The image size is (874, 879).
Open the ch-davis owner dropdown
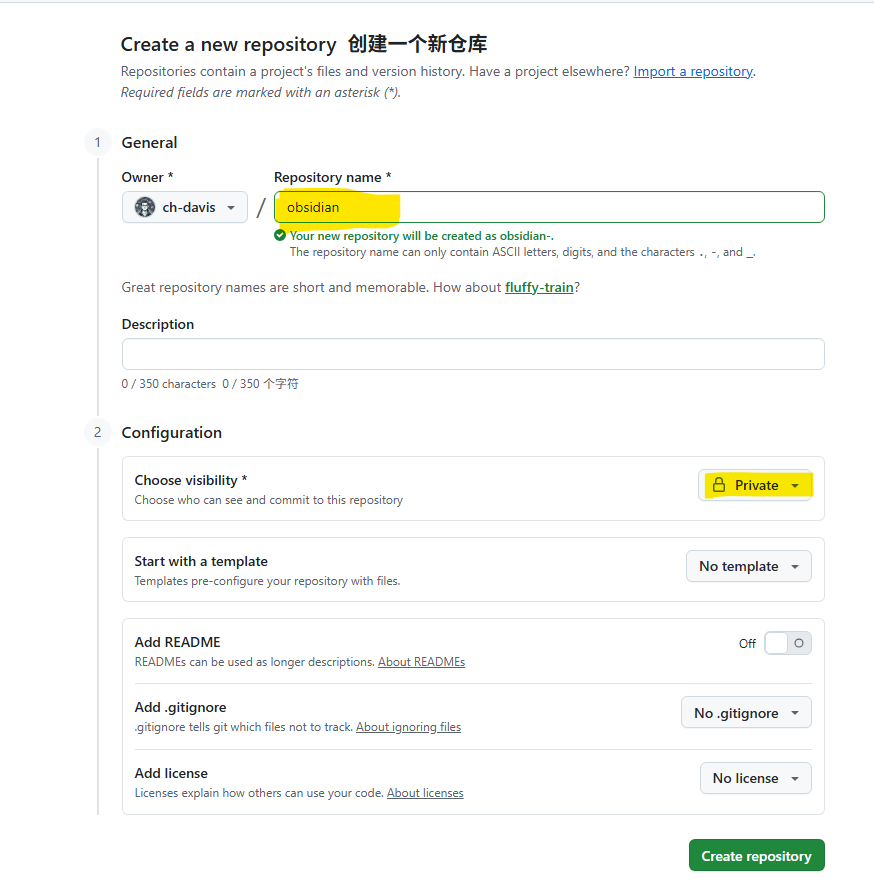click(185, 208)
